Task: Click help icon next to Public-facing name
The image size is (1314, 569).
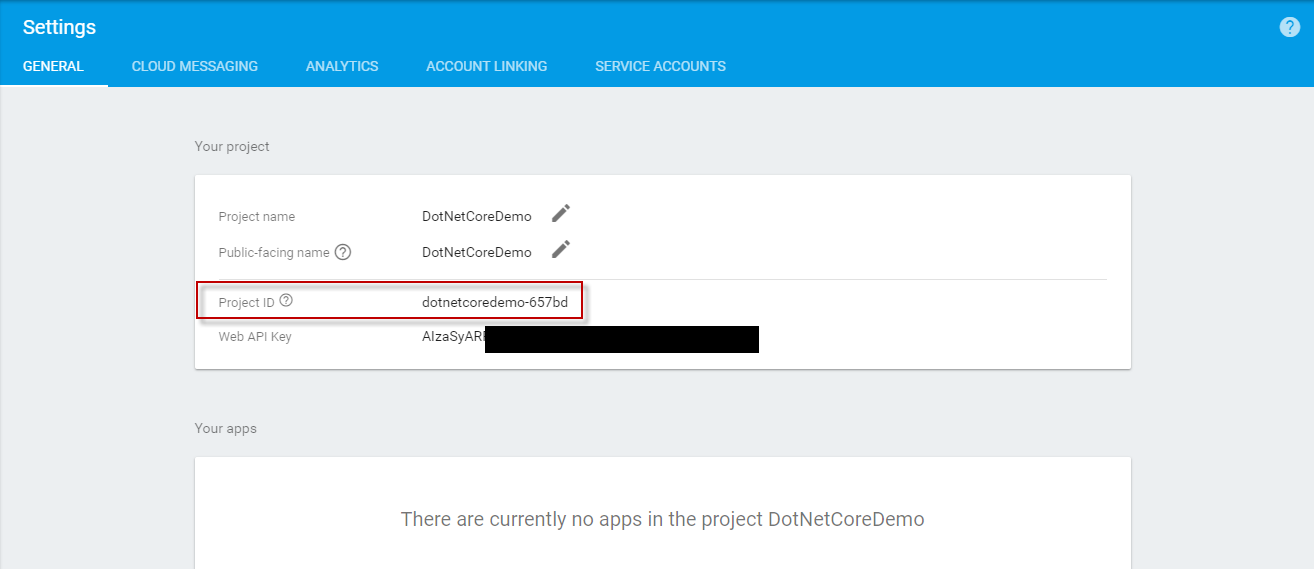Action: [343, 252]
